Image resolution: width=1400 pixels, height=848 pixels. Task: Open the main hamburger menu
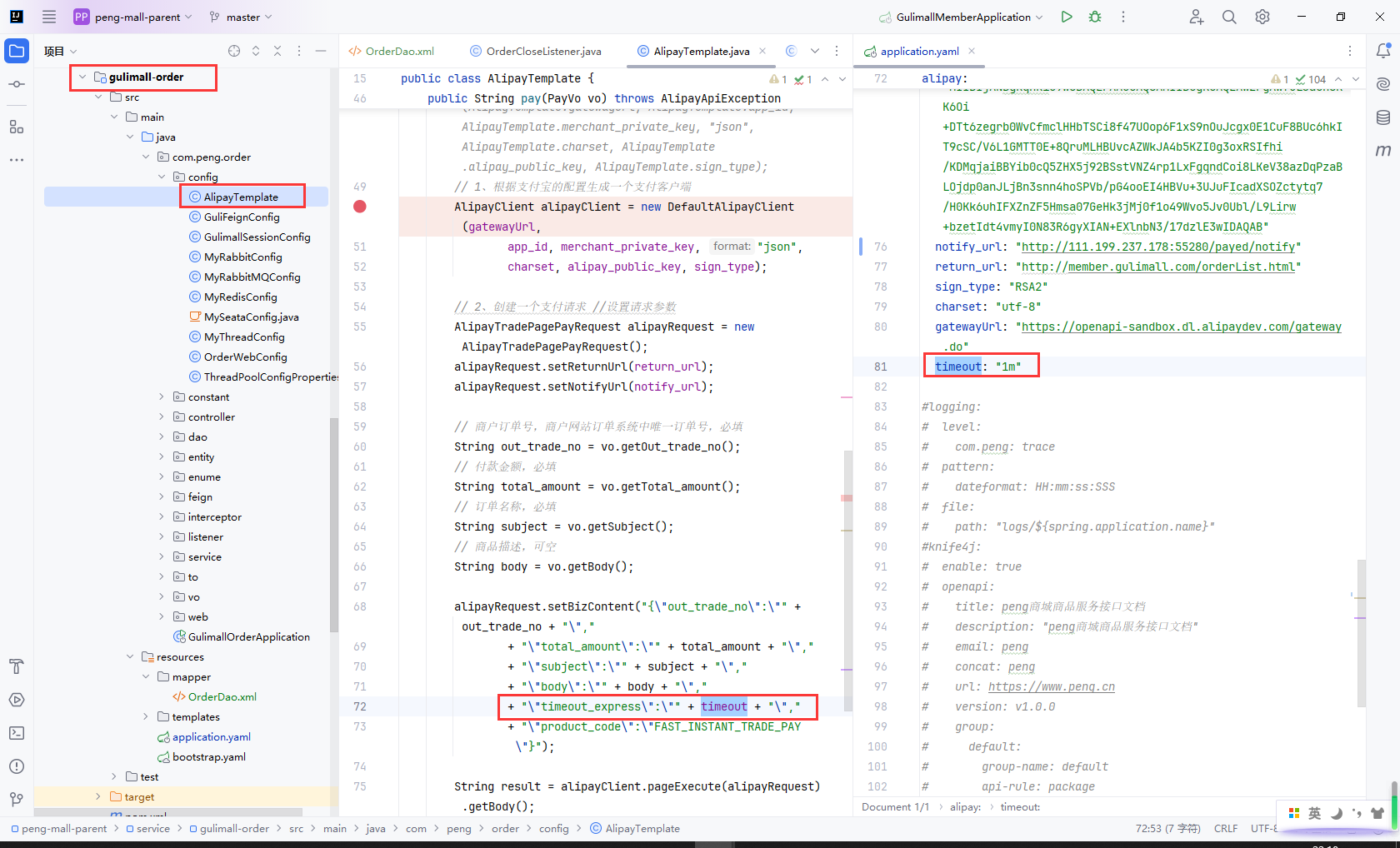[x=49, y=17]
